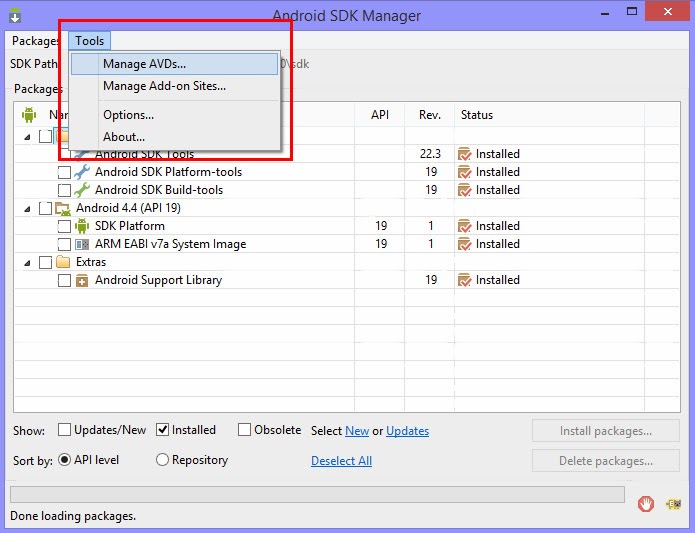
Task: Click the Rev. column header
Action: [x=429, y=115]
